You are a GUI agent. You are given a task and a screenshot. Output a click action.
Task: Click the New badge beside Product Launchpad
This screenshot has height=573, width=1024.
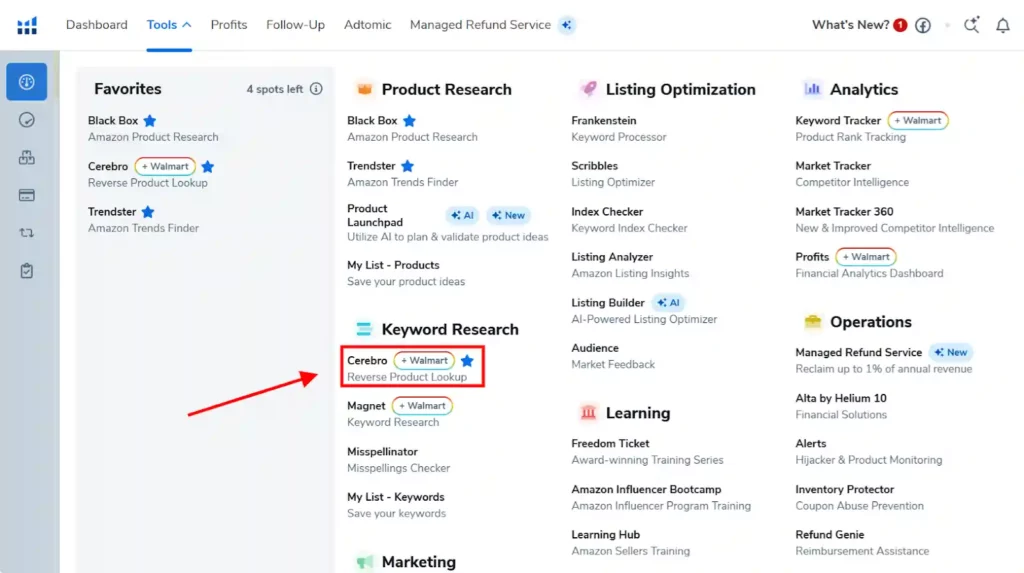coord(508,215)
